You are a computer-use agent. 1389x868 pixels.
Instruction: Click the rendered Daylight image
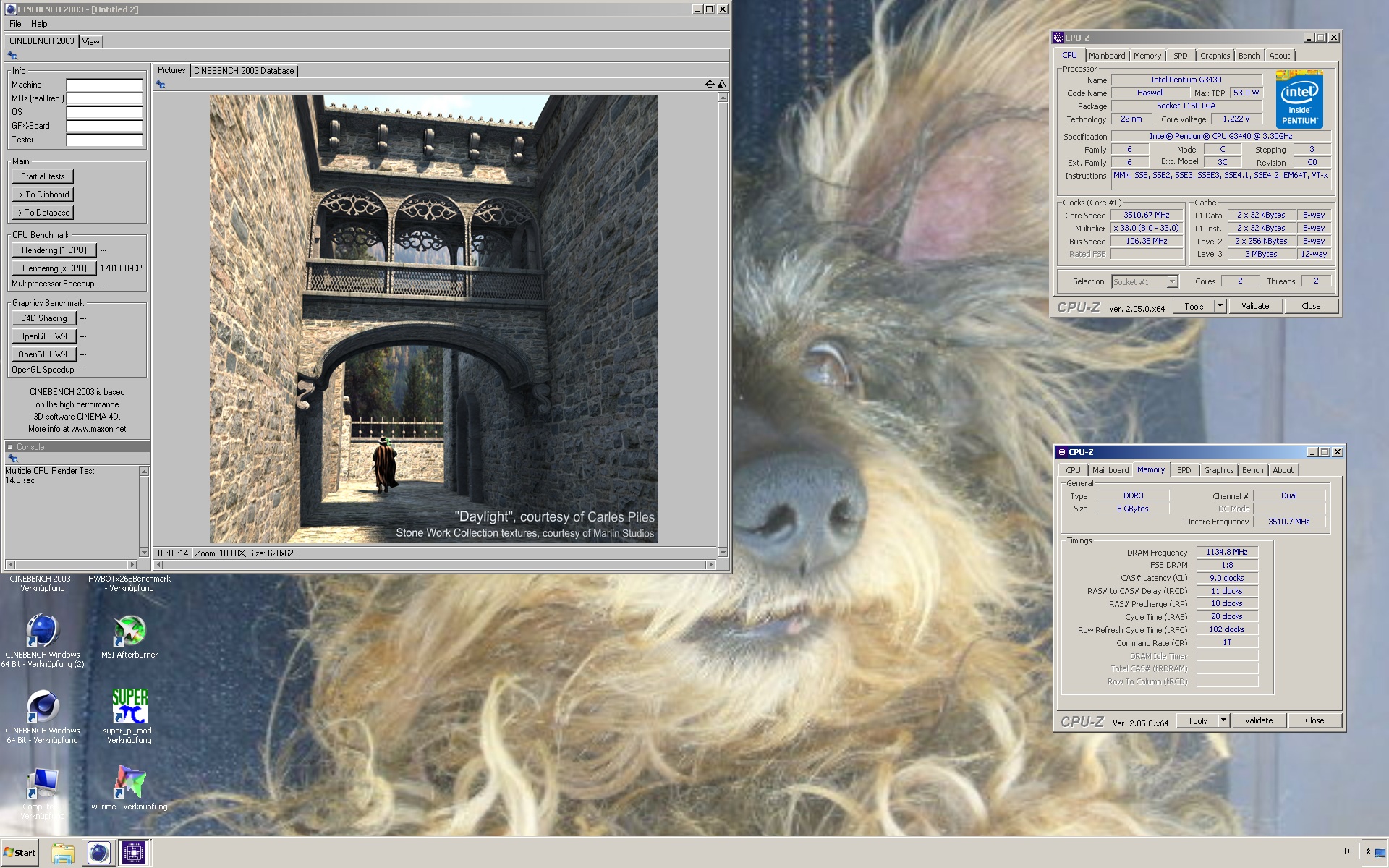point(433,319)
